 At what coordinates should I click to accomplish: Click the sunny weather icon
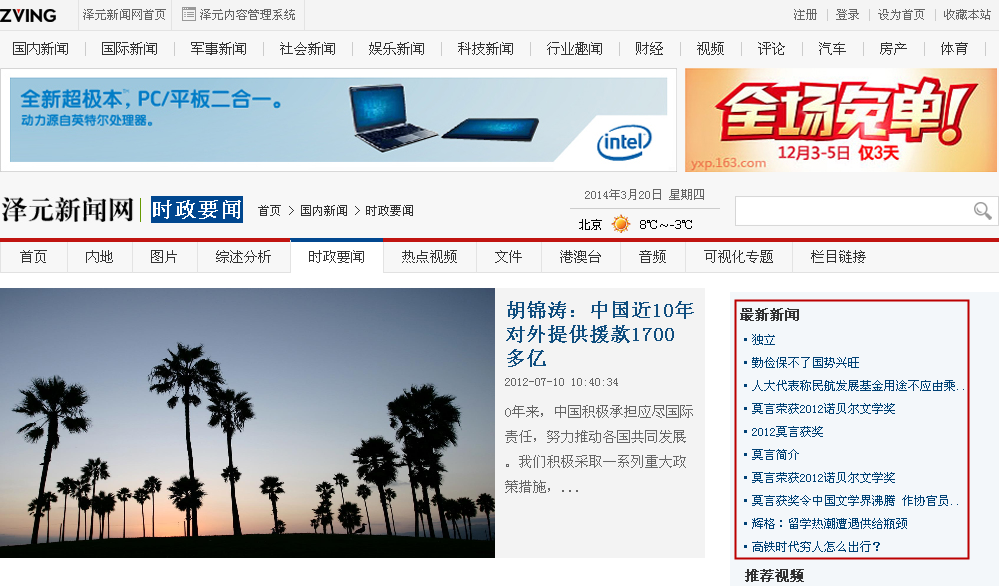(x=621, y=224)
